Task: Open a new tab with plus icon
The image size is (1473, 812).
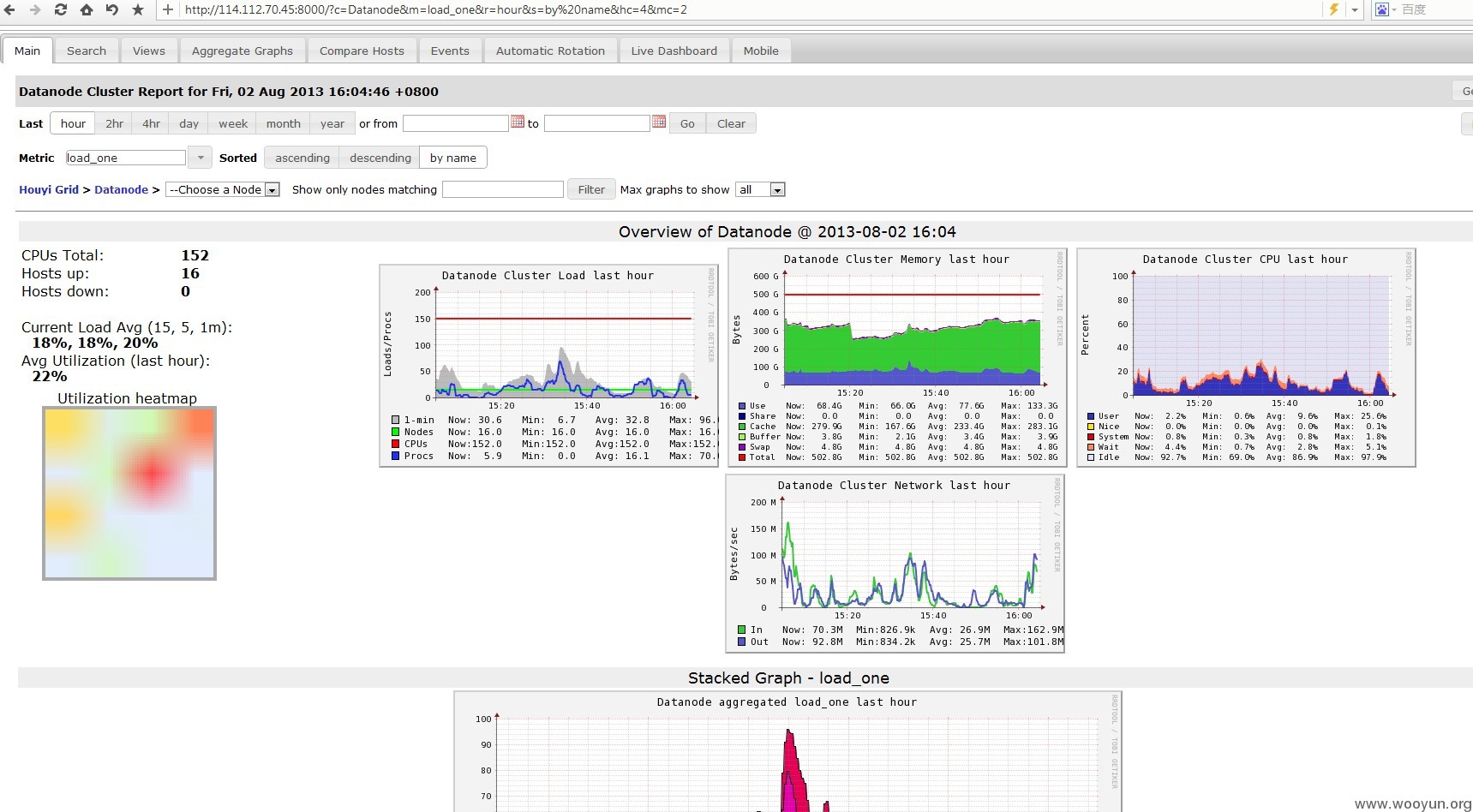Action: (x=168, y=9)
